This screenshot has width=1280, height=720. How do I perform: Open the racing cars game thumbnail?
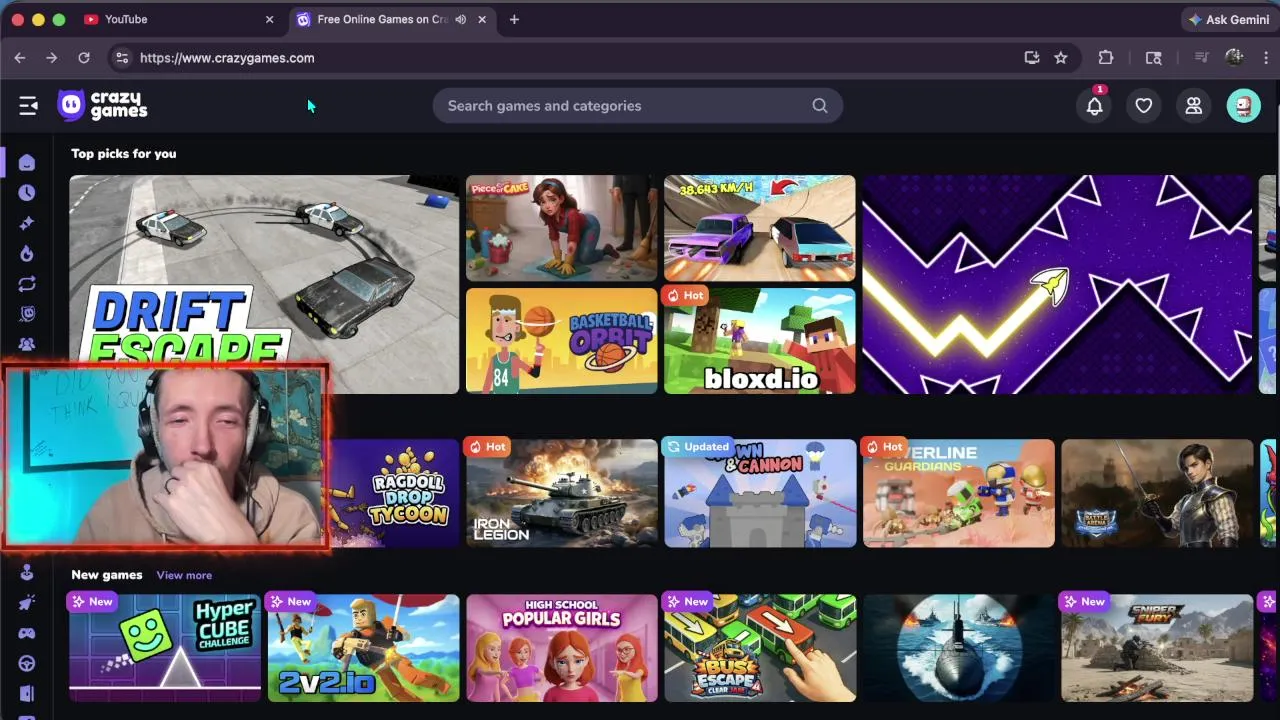tap(760, 228)
